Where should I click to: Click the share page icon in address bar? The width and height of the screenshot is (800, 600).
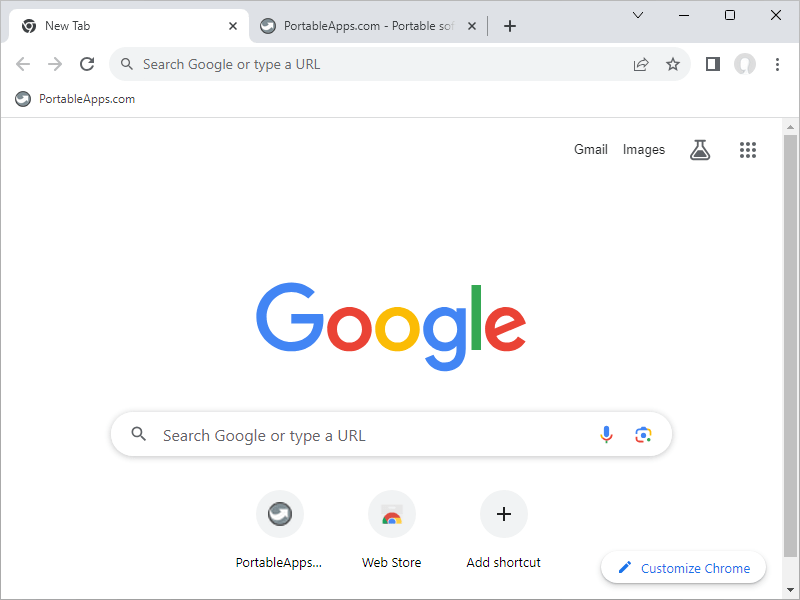(x=641, y=64)
